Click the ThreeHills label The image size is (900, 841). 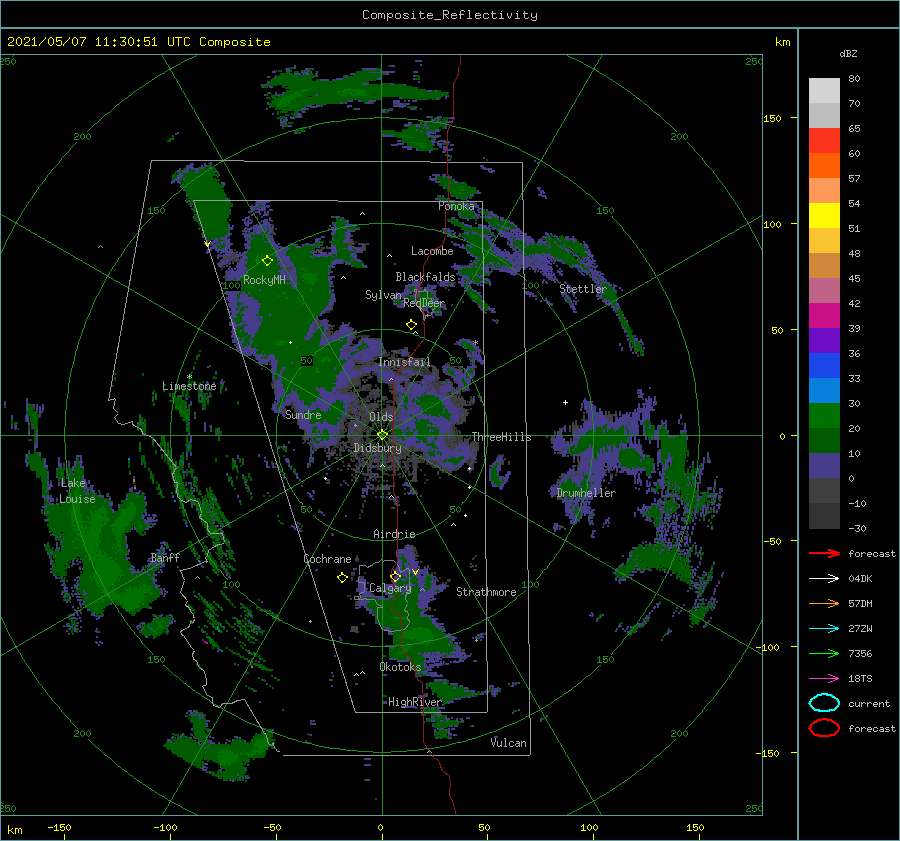coord(502,437)
